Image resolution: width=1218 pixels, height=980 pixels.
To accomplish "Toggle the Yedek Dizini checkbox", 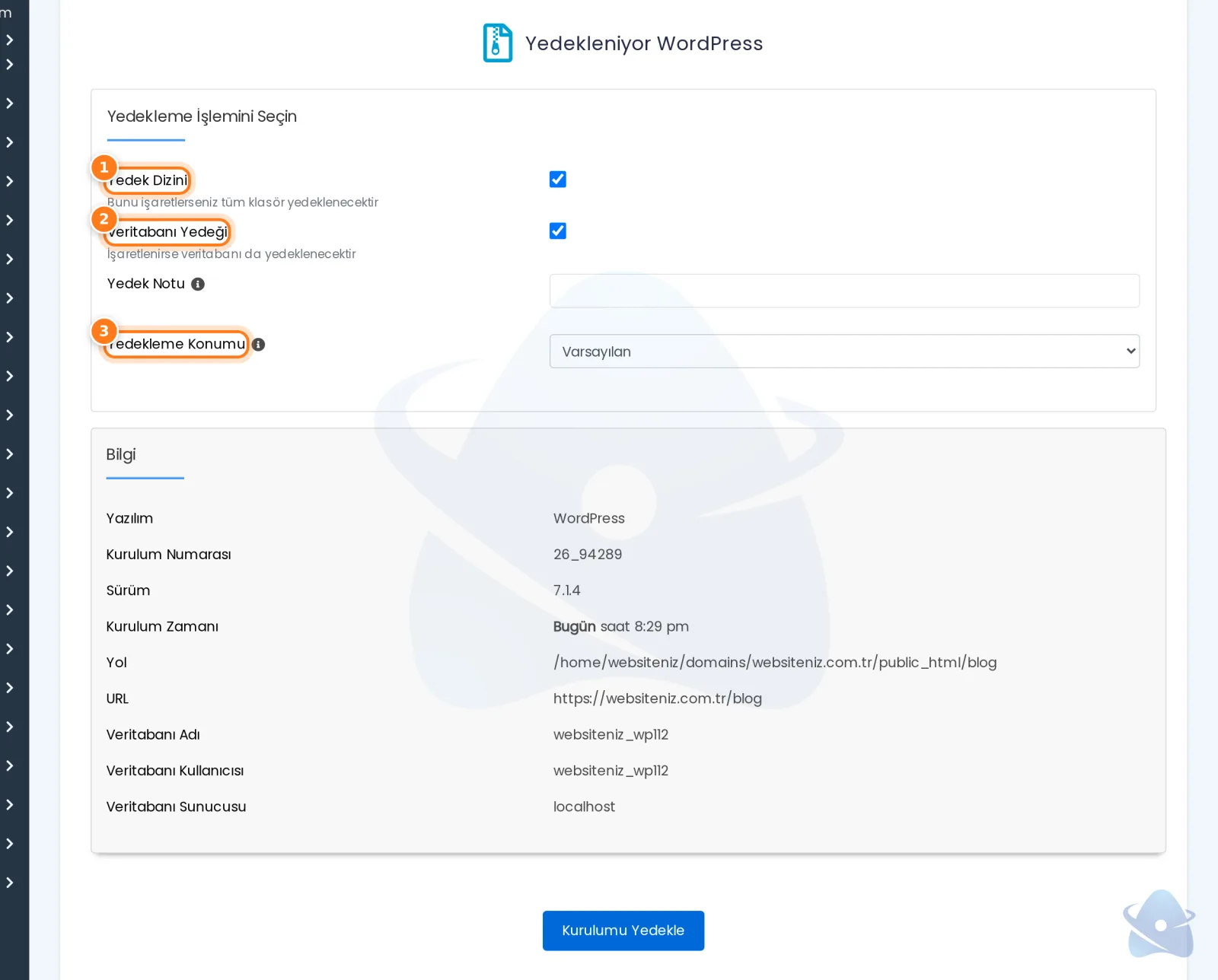I will click(x=557, y=180).
